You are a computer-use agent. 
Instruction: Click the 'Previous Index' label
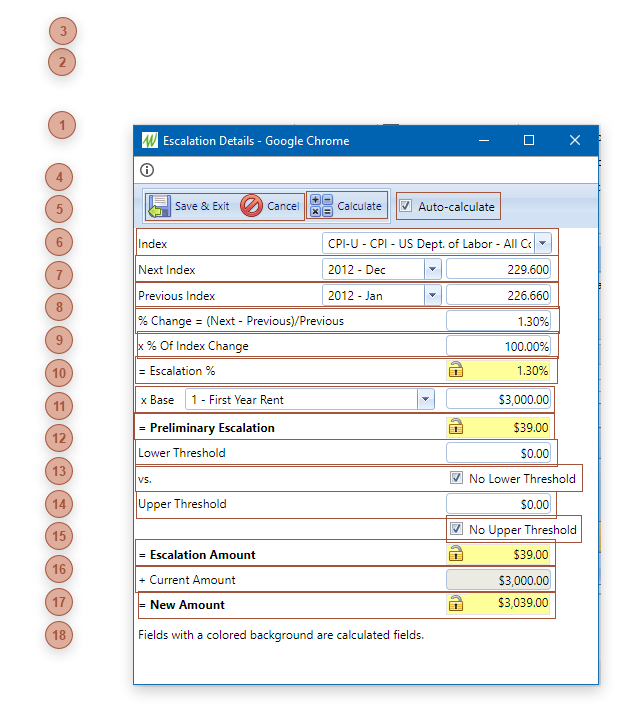[x=177, y=296]
